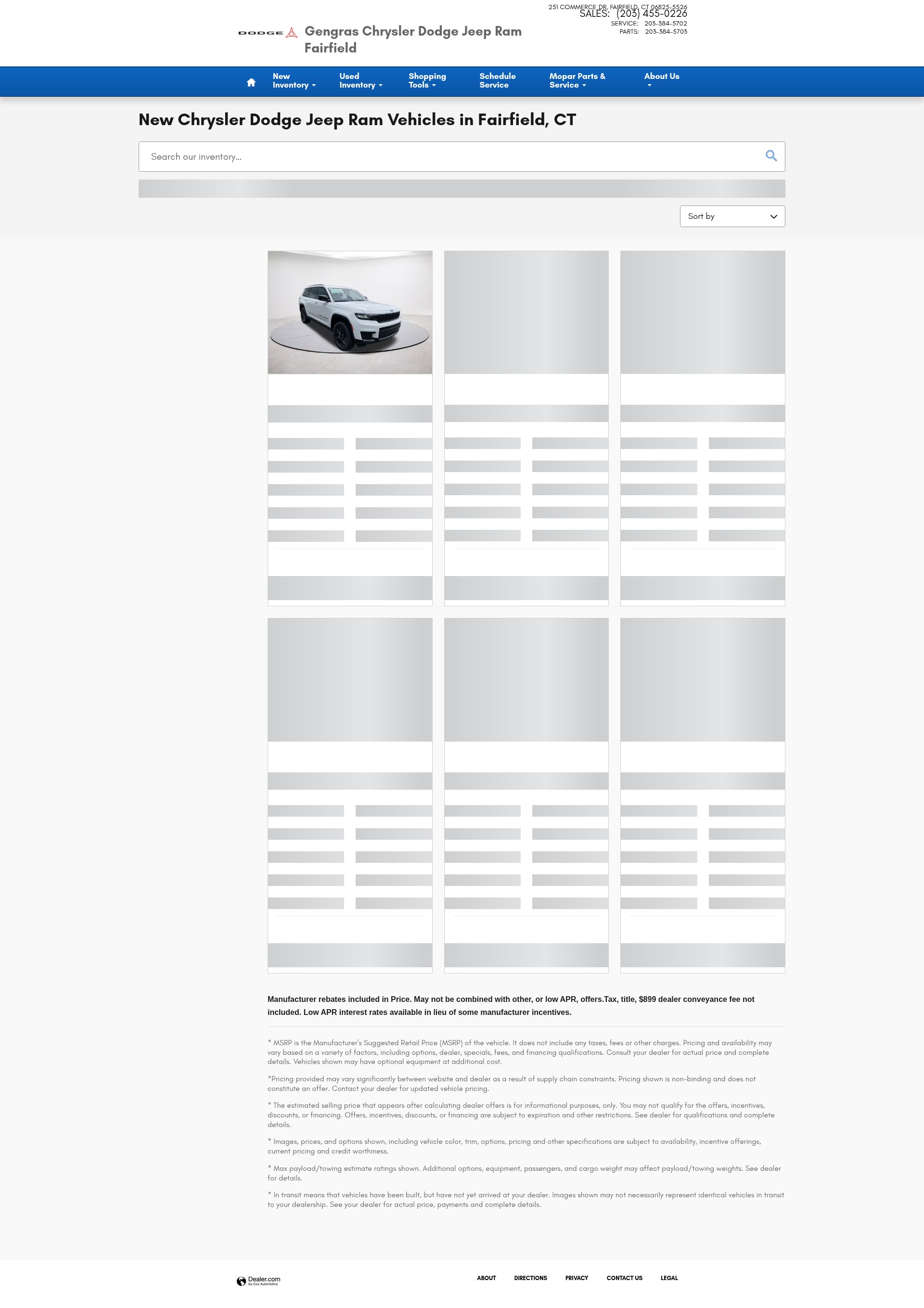The width and height of the screenshot is (924, 1308).
Task: Go to Schedule Service page
Action: point(497,81)
